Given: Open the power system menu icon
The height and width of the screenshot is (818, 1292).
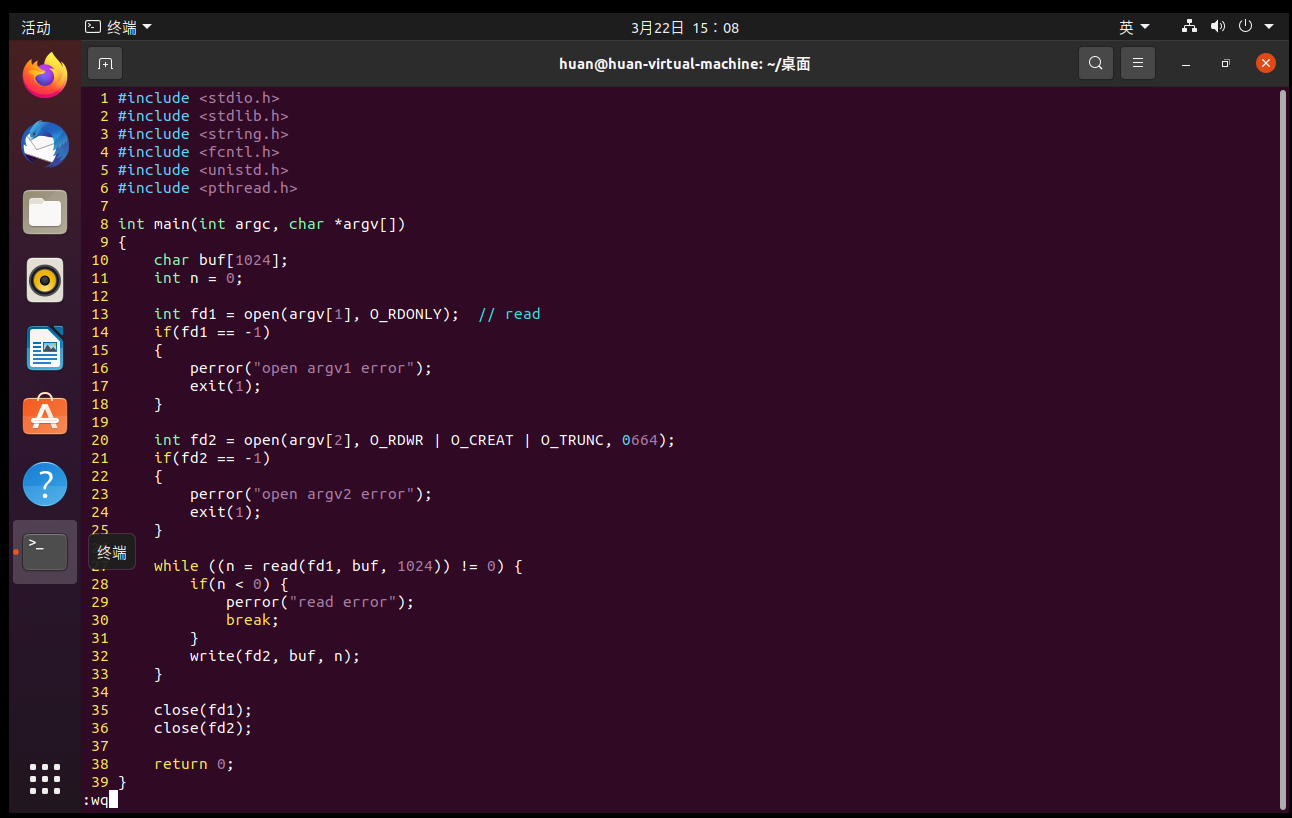Looking at the screenshot, I should (1246, 27).
